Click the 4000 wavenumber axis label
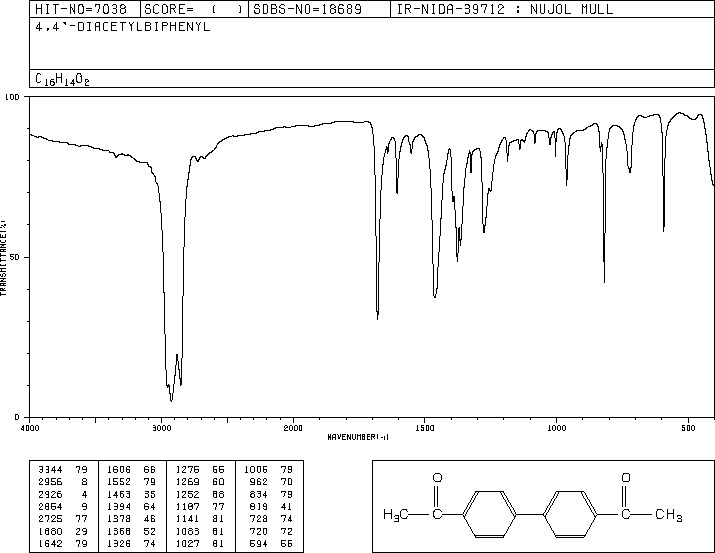 (30, 428)
